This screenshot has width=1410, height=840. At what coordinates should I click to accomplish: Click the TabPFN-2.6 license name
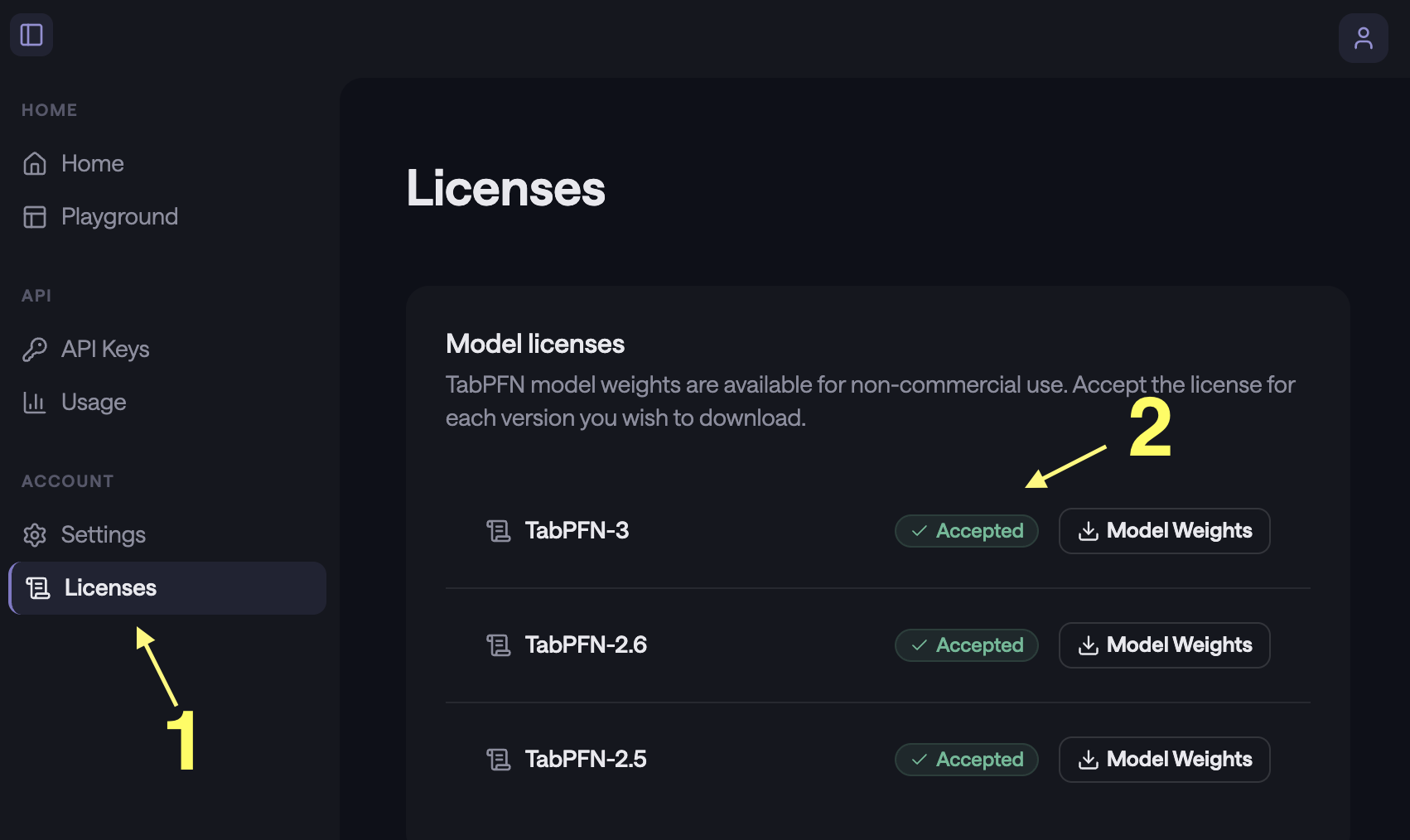click(x=586, y=645)
